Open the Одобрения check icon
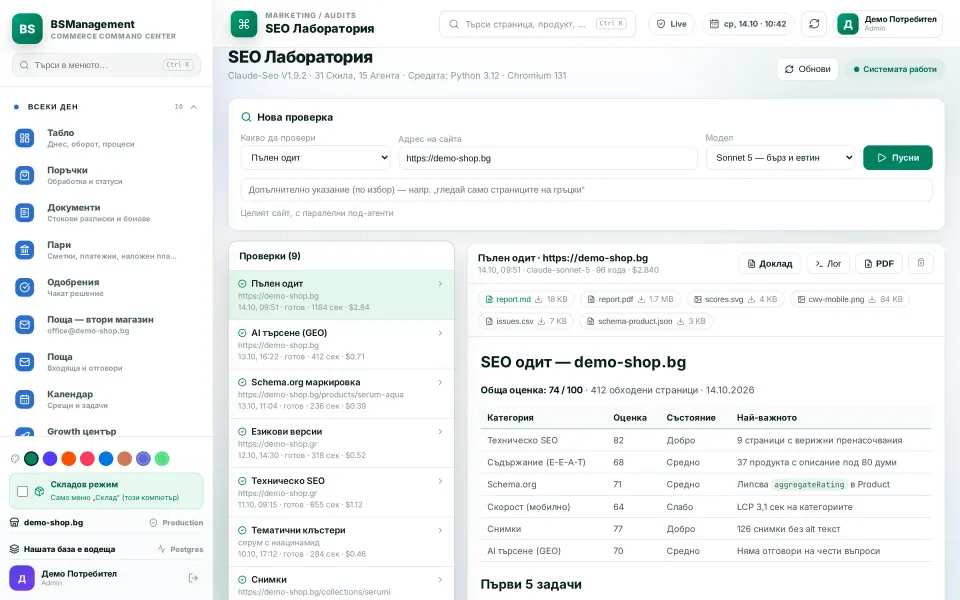This screenshot has height=600, width=960. pos(24,287)
